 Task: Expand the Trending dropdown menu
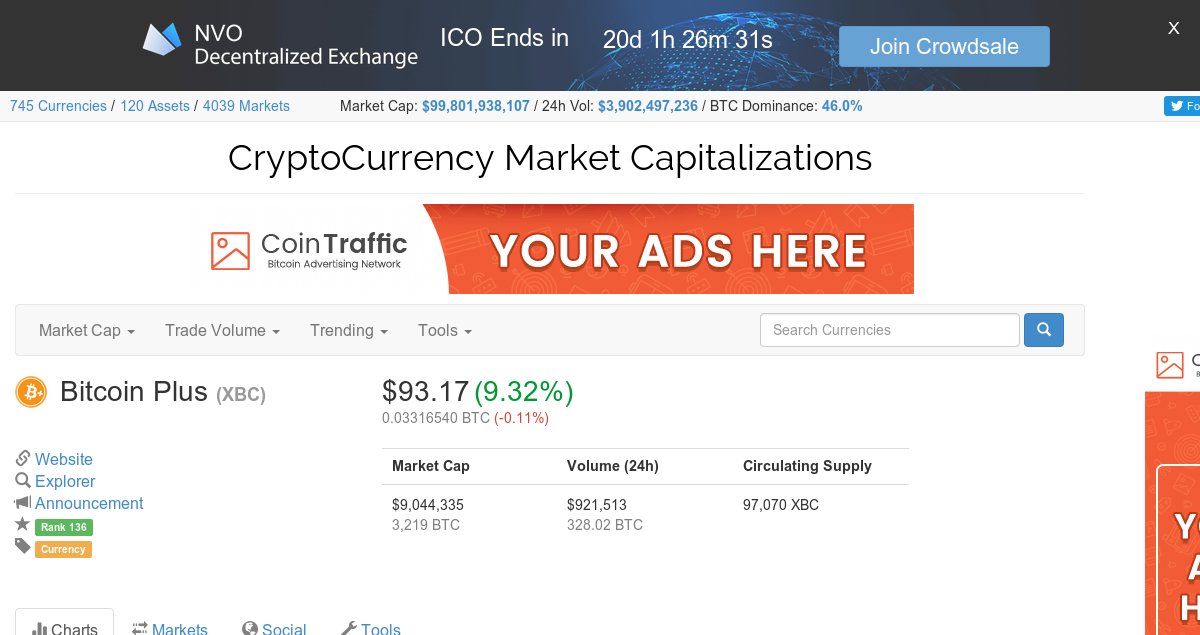point(348,330)
